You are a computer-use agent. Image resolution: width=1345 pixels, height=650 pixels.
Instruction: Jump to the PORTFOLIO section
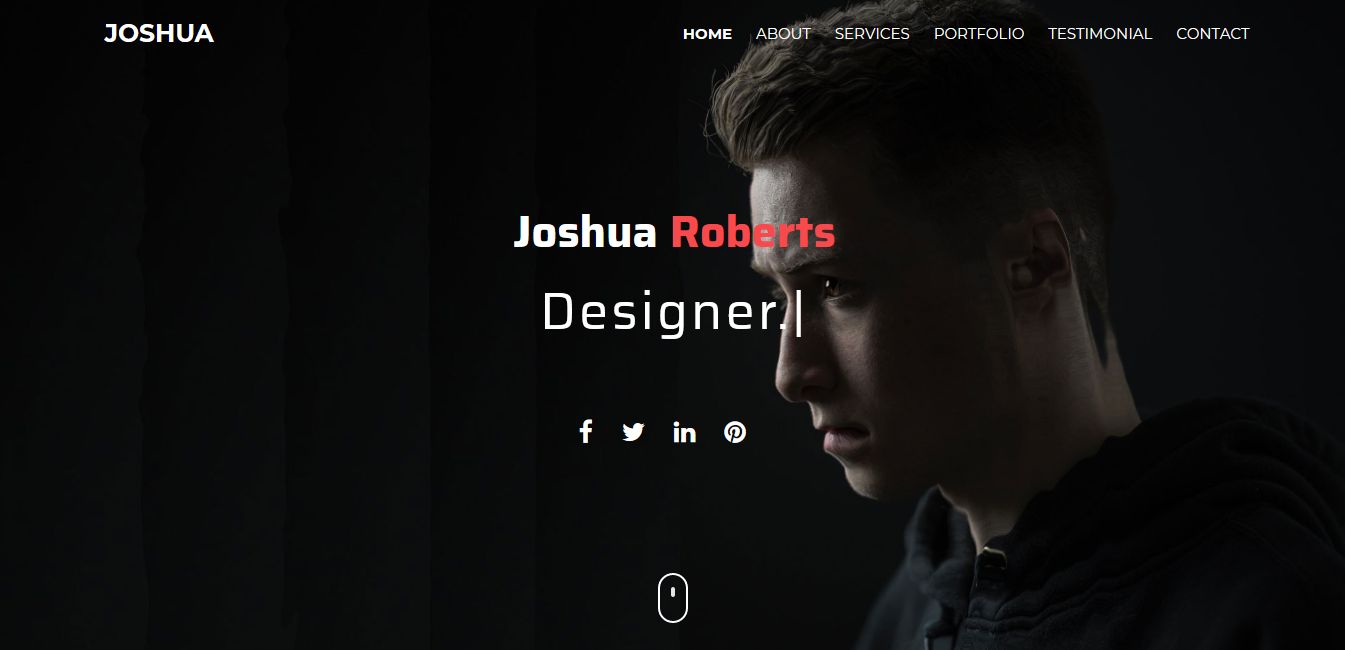[979, 34]
